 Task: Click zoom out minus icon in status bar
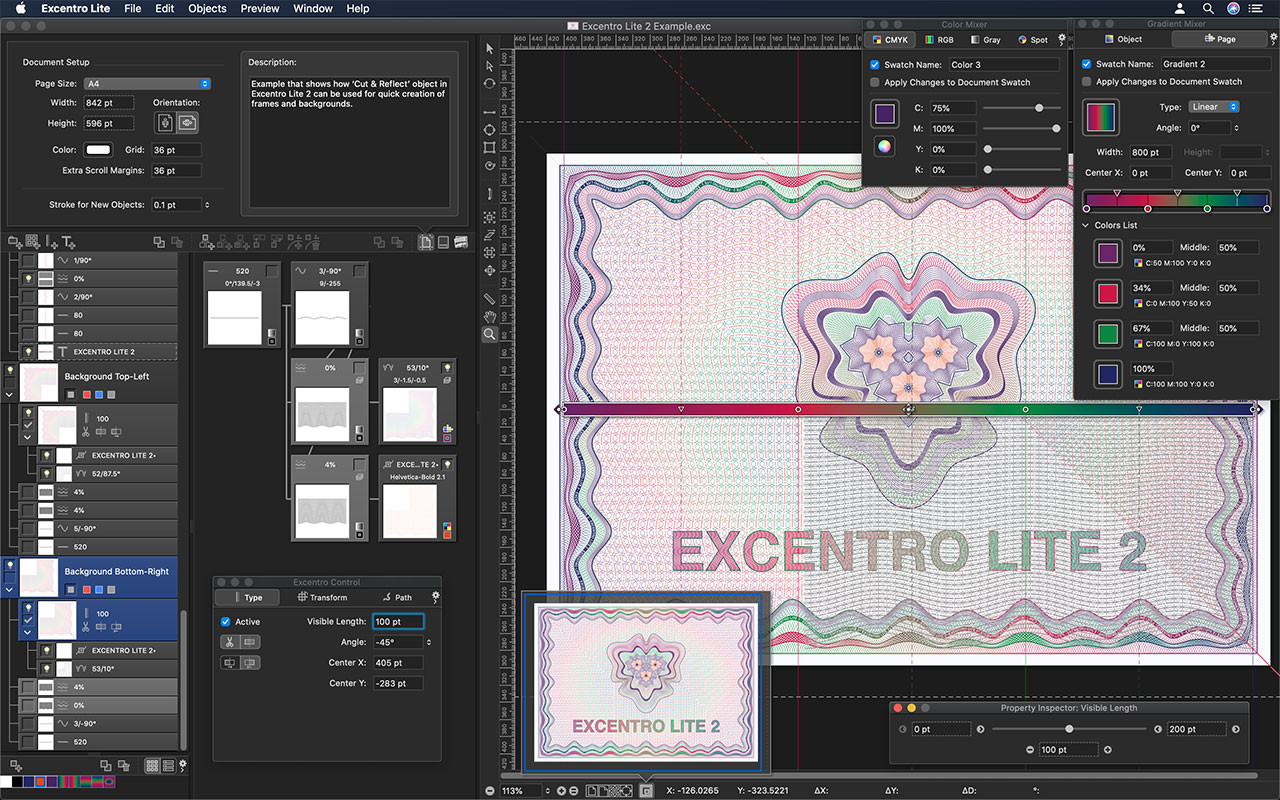coord(490,791)
